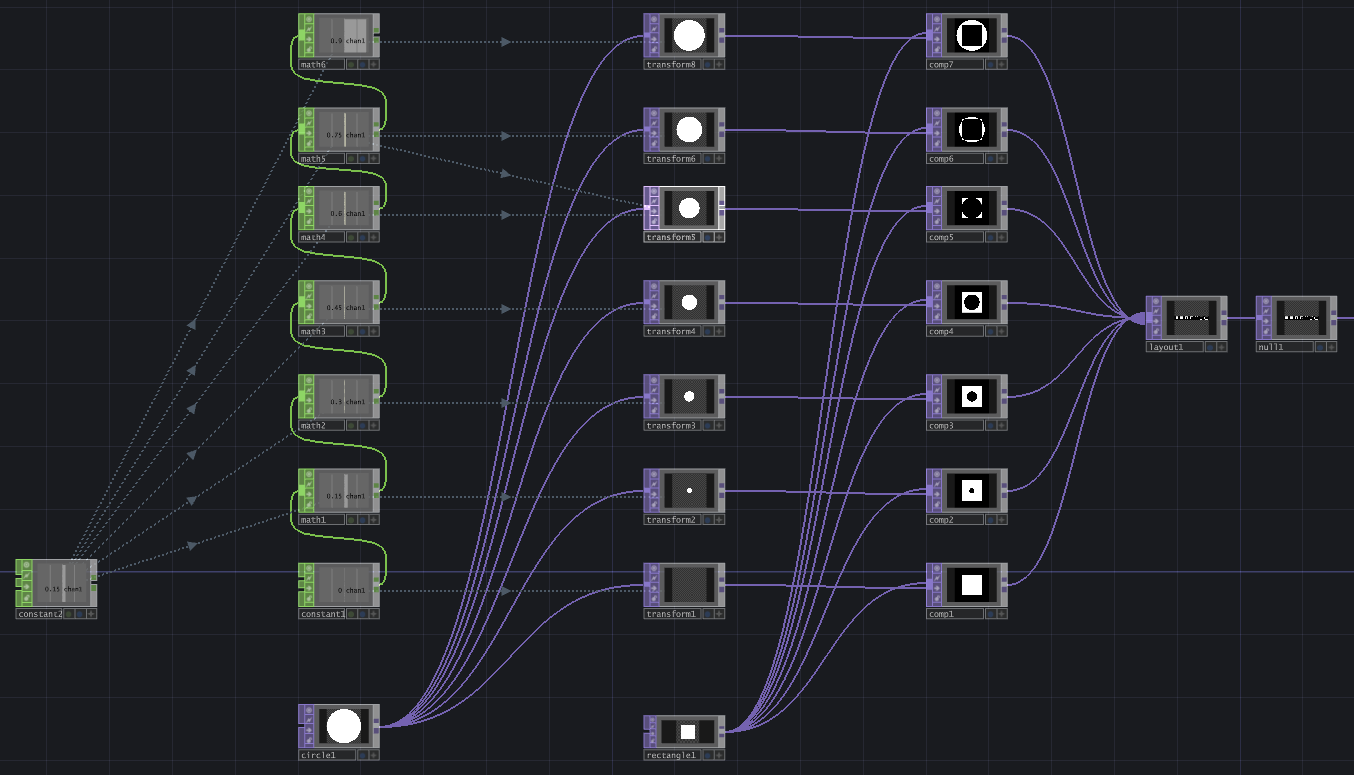The height and width of the screenshot is (775, 1354).
Task: Toggle the viewer active flag on math6
Action: click(309, 19)
